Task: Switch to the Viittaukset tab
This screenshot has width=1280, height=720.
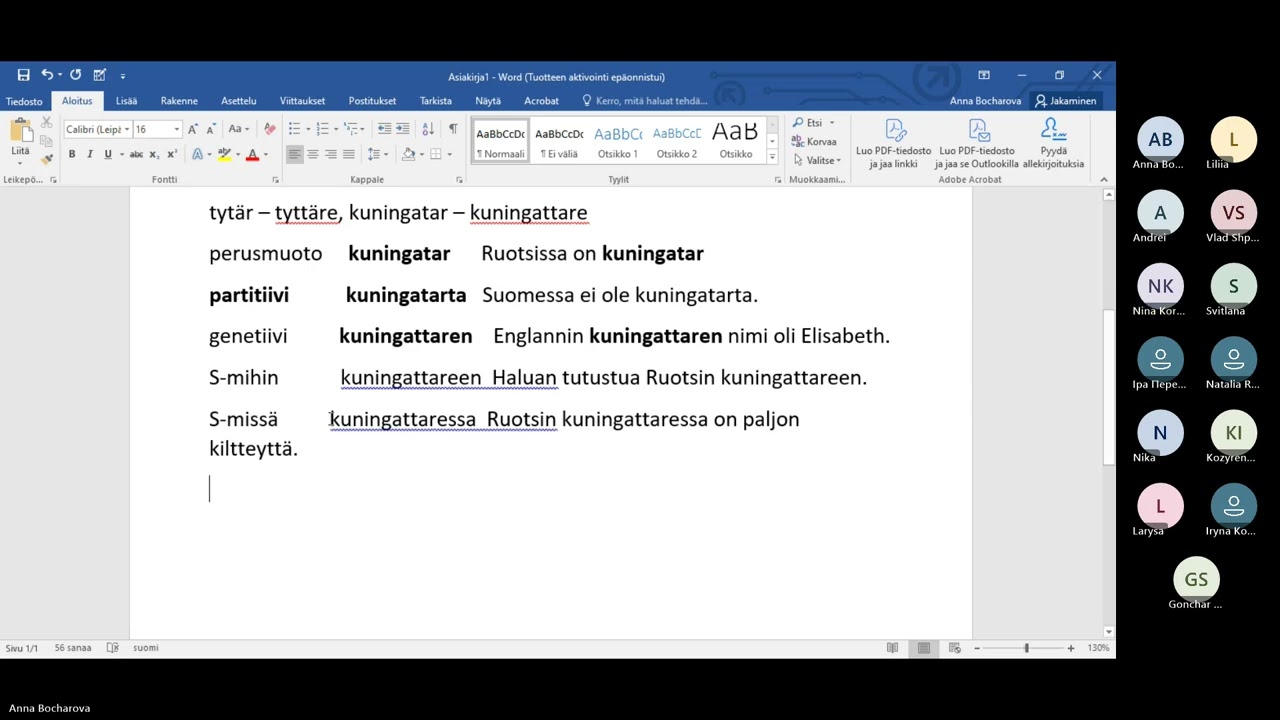Action: pyautogui.click(x=302, y=101)
